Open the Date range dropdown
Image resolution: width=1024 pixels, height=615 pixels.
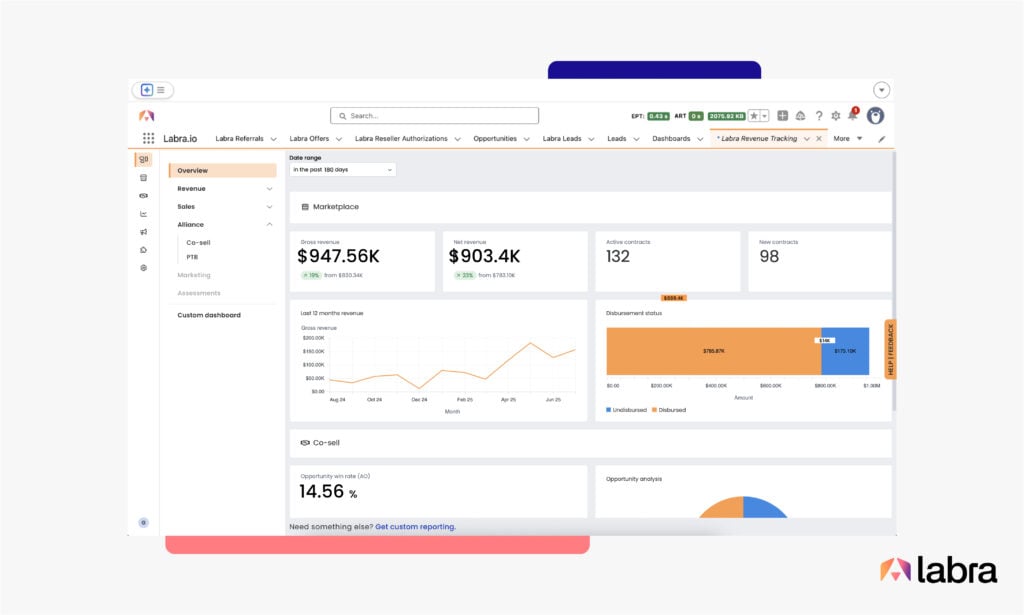click(343, 170)
